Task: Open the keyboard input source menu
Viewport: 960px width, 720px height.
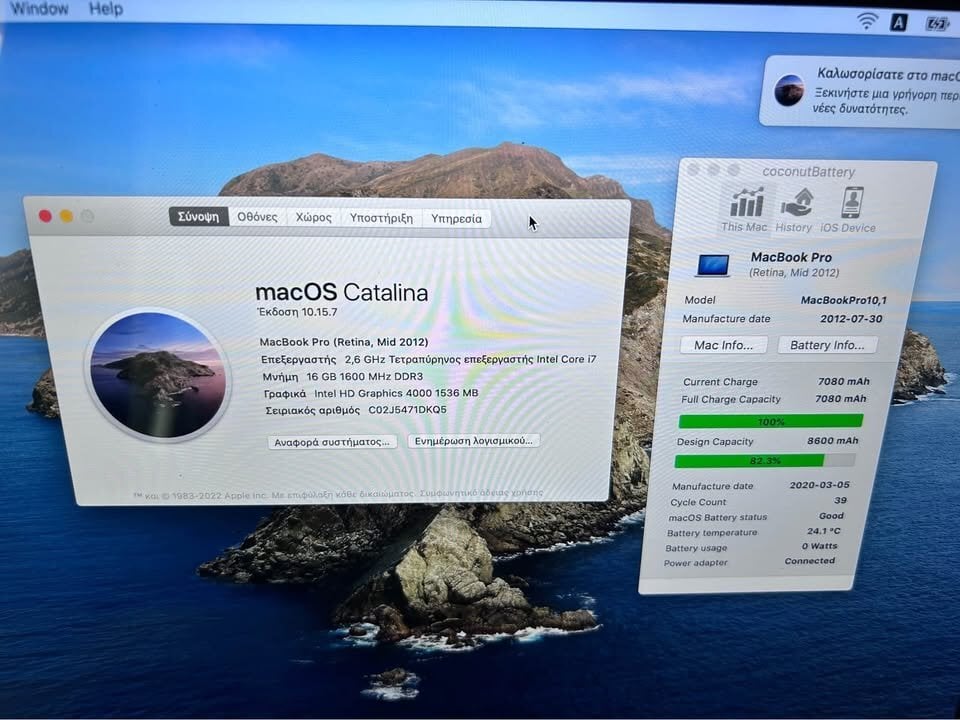Action: click(898, 23)
